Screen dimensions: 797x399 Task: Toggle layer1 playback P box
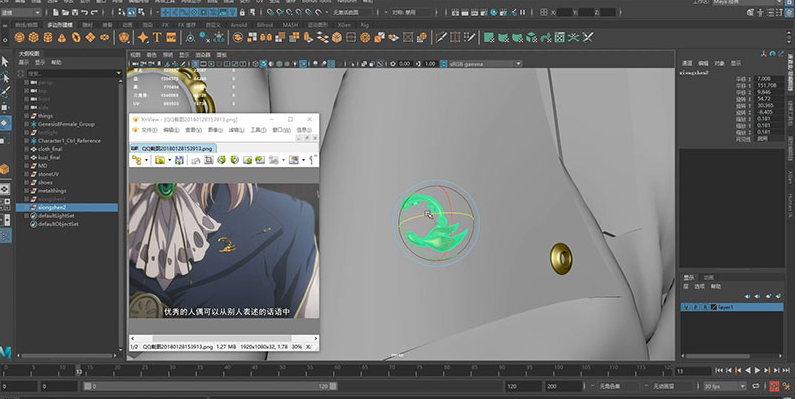pyautogui.click(x=696, y=307)
